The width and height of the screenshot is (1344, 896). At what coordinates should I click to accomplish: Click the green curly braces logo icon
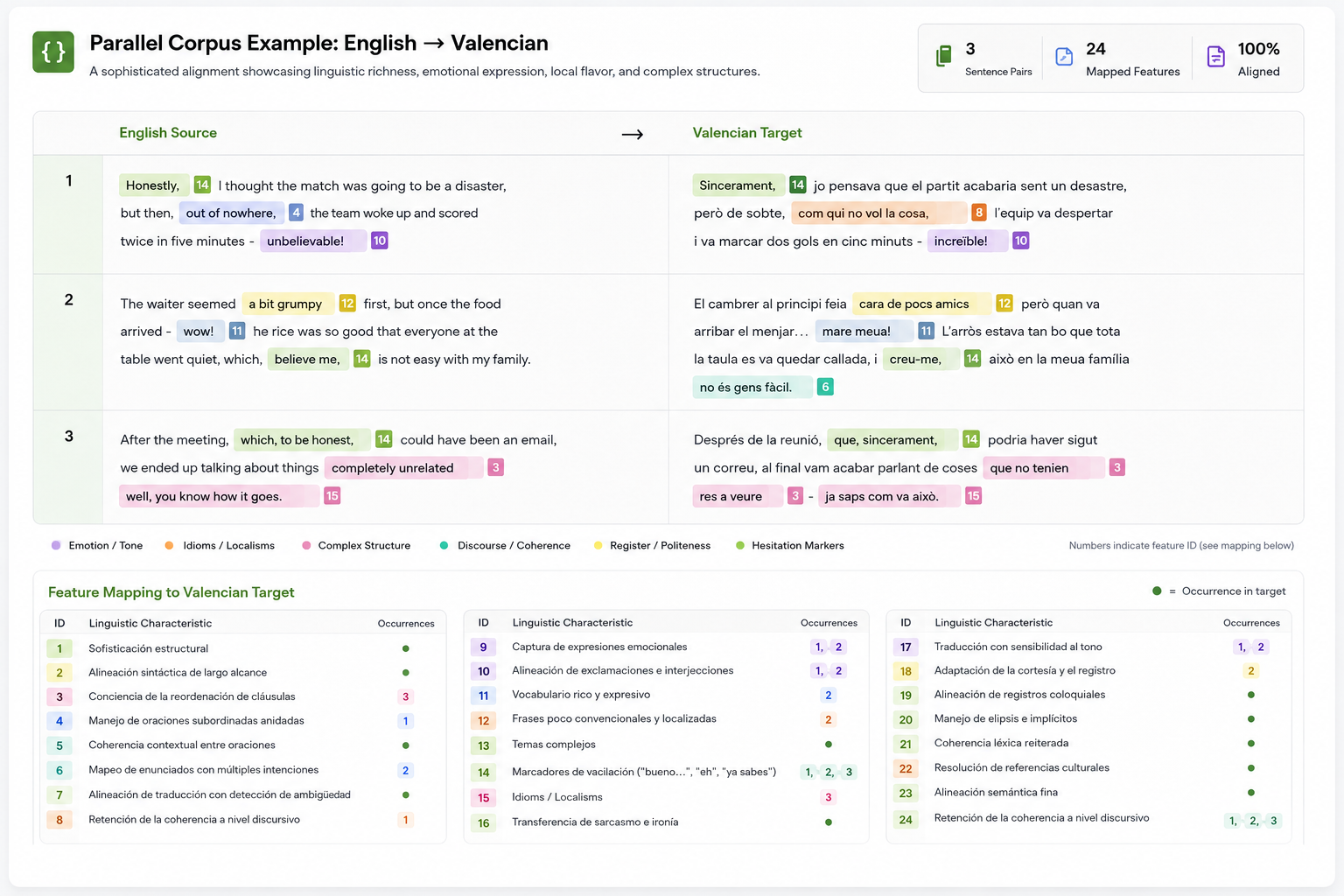click(x=53, y=52)
